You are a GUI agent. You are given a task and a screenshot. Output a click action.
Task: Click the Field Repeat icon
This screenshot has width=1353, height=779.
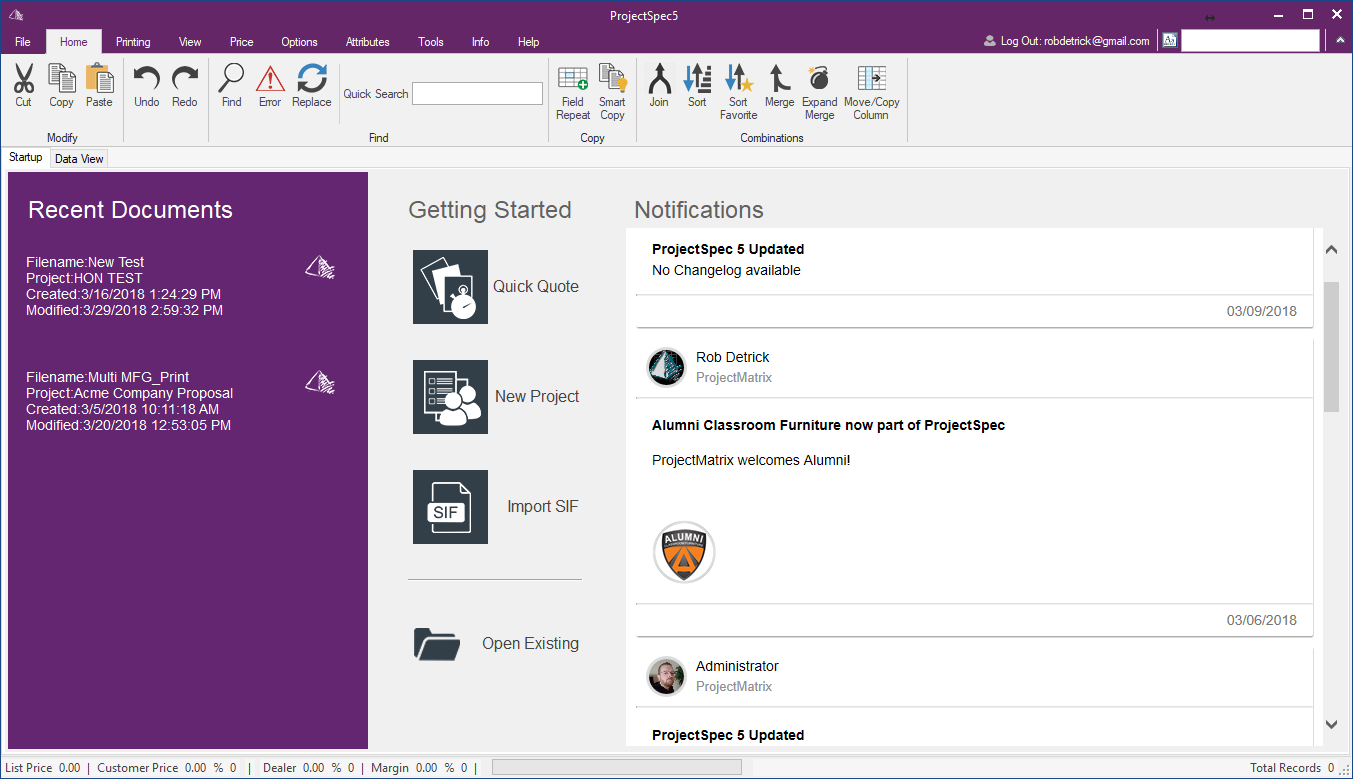573,79
